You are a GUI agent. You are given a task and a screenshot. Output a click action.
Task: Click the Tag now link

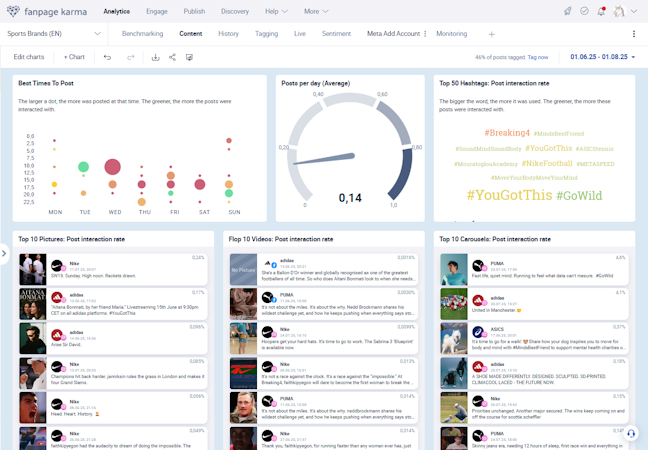click(538, 57)
